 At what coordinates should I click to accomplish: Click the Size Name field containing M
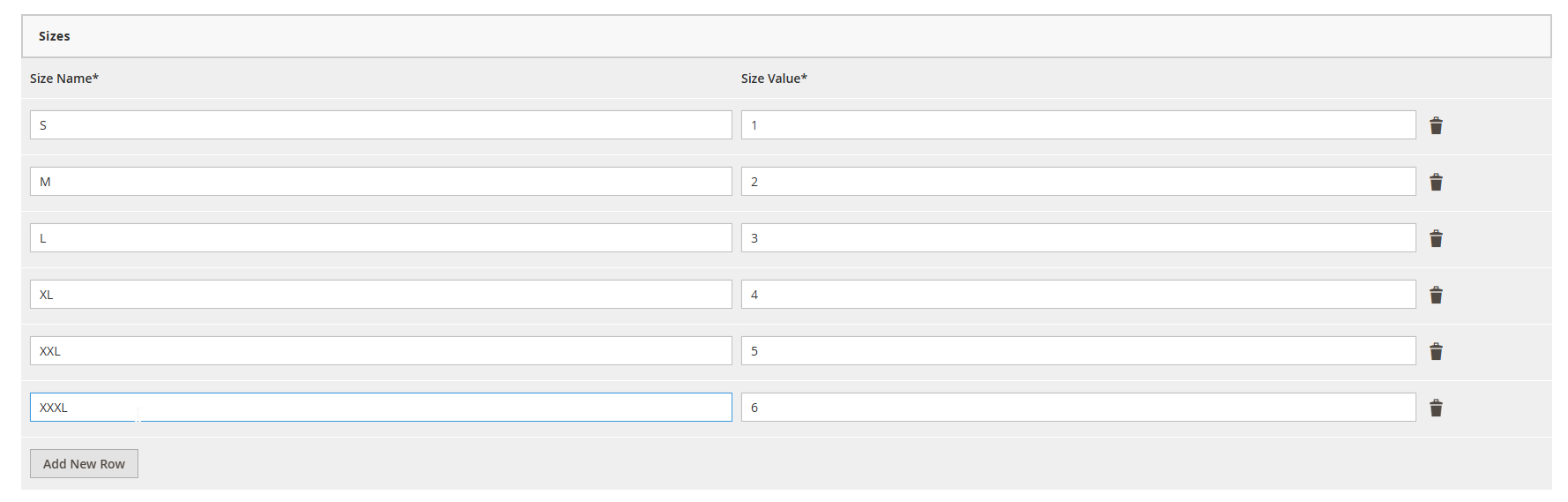(381, 182)
